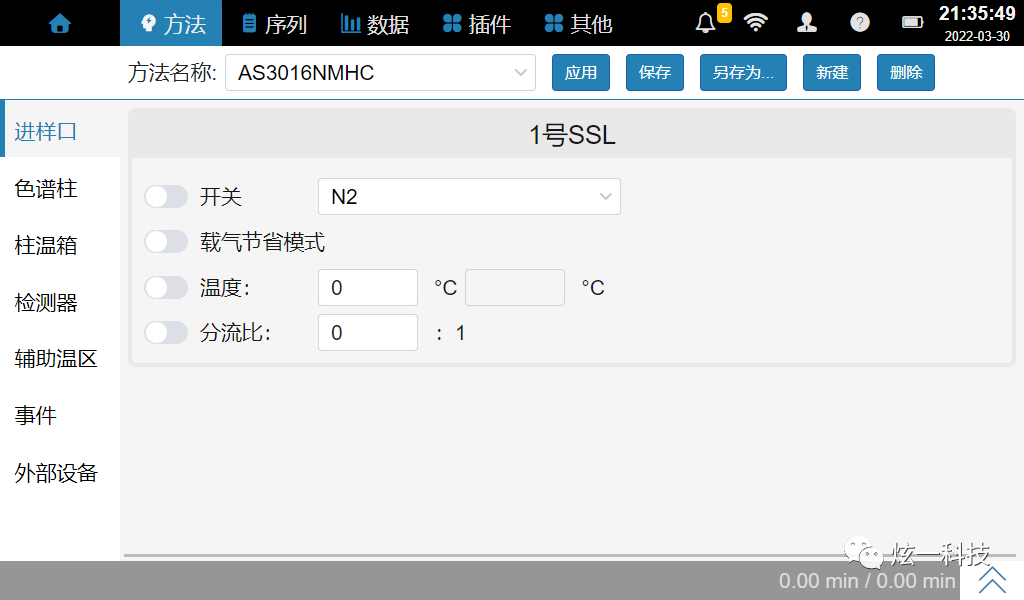Open 外部设备 in the sidebar

click(60, 473)
